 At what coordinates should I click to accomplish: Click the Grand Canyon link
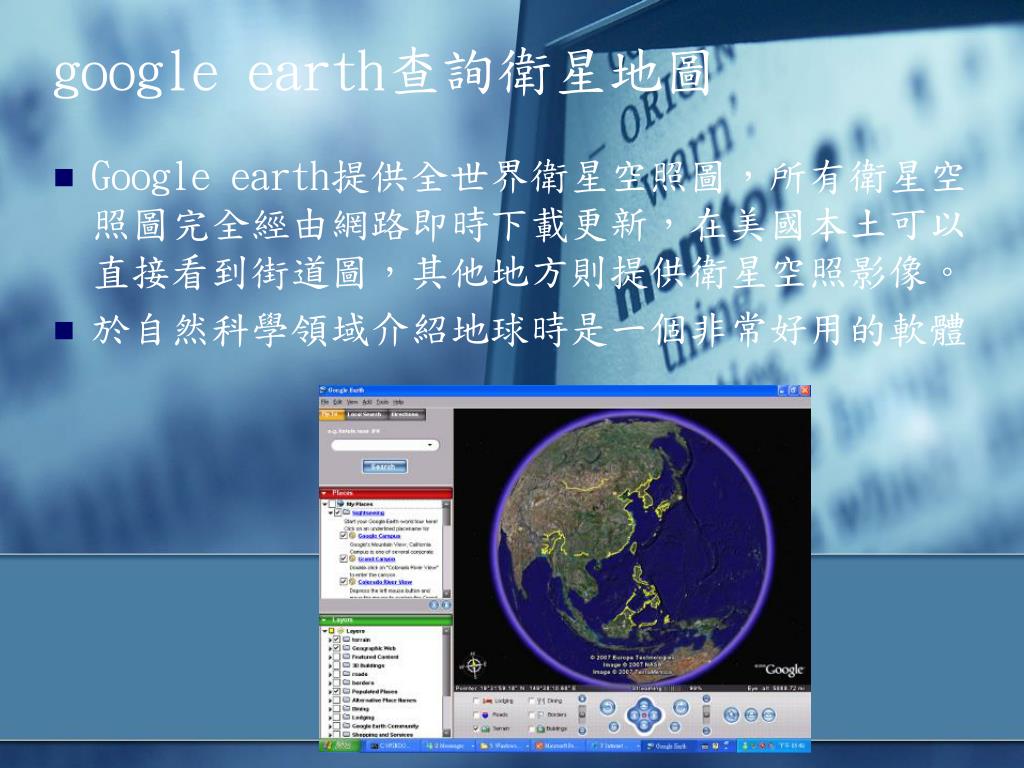pyautogui.click(x=376, y=559)
